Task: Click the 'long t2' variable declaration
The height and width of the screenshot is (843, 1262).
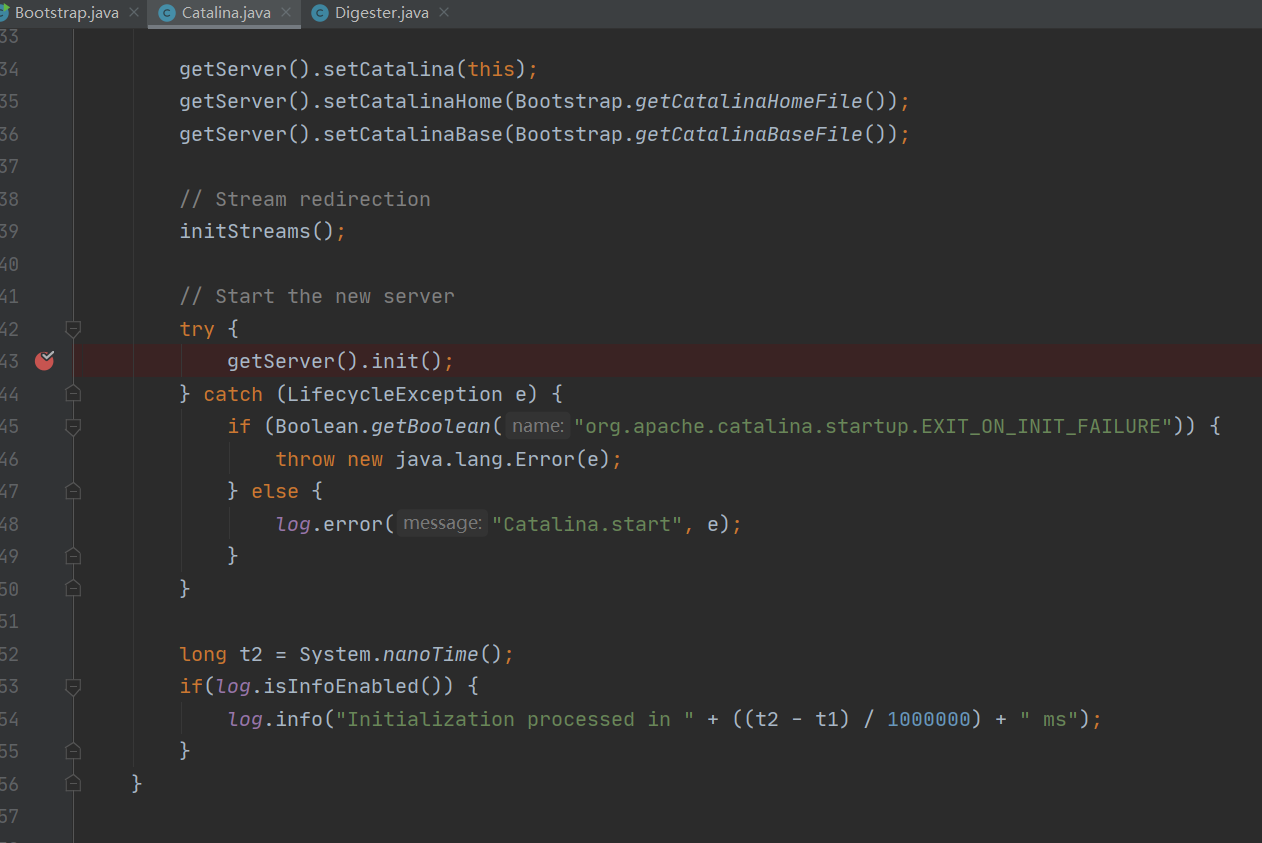Action: pyautogui.click(x=221, y=654)
